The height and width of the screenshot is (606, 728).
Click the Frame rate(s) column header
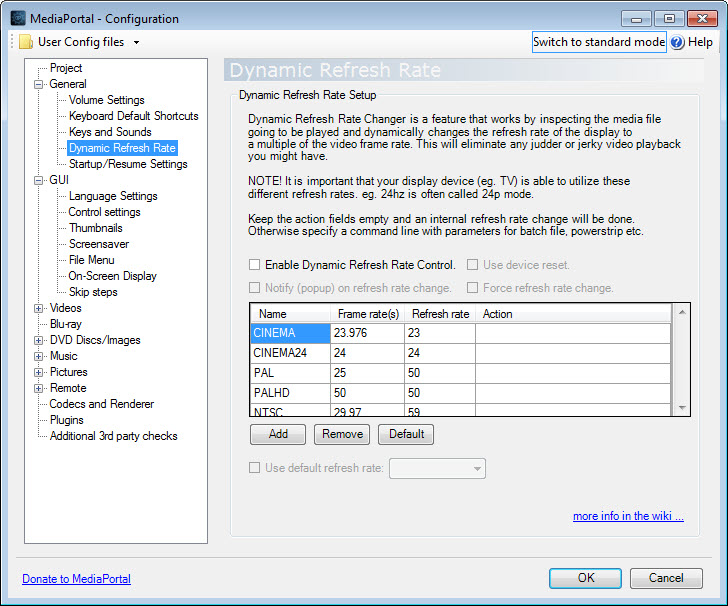(x=368, y=314)
